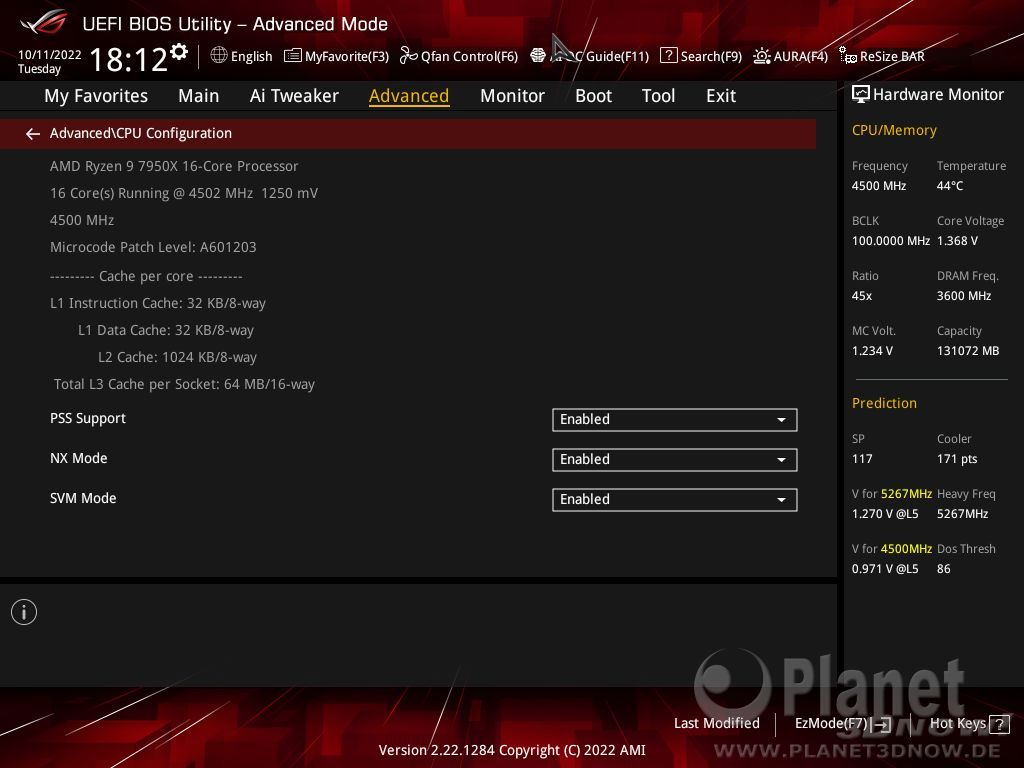Viewport: 1024px width, 768px height.
Task: Click the DRAM Freq. 3600 MHz value
Action: 964,296
